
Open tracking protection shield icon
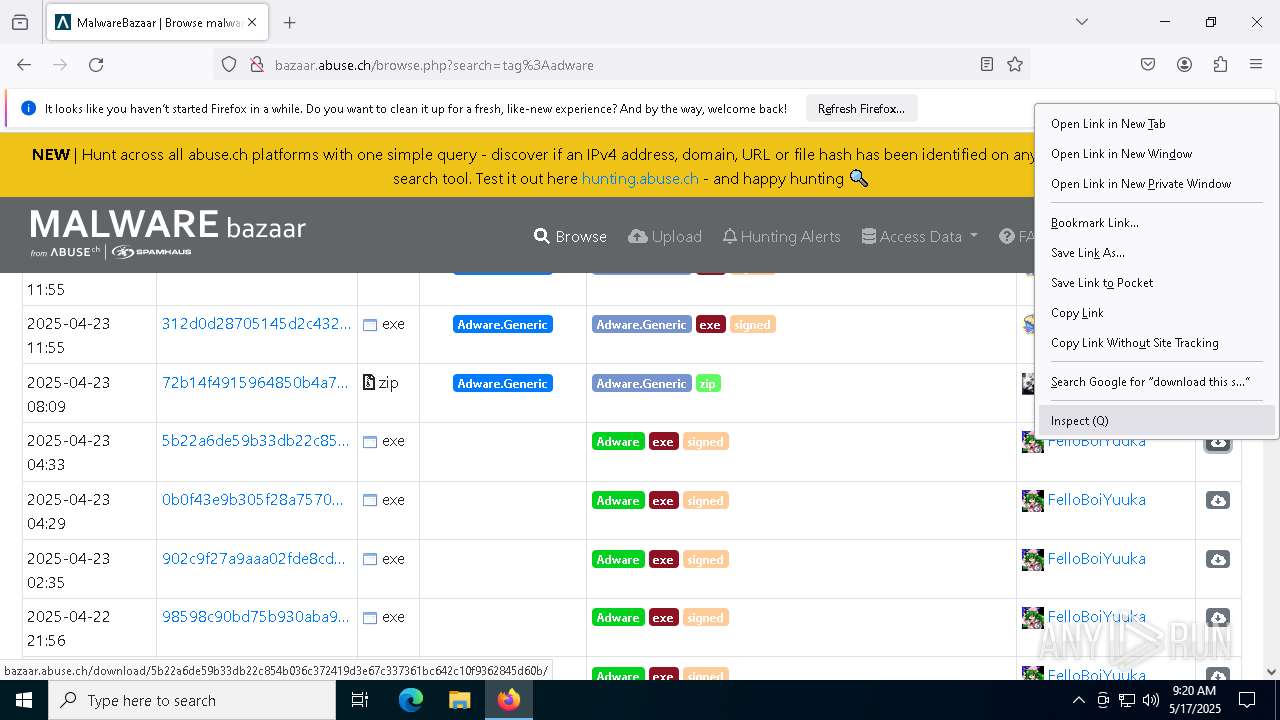coord(229,65)
